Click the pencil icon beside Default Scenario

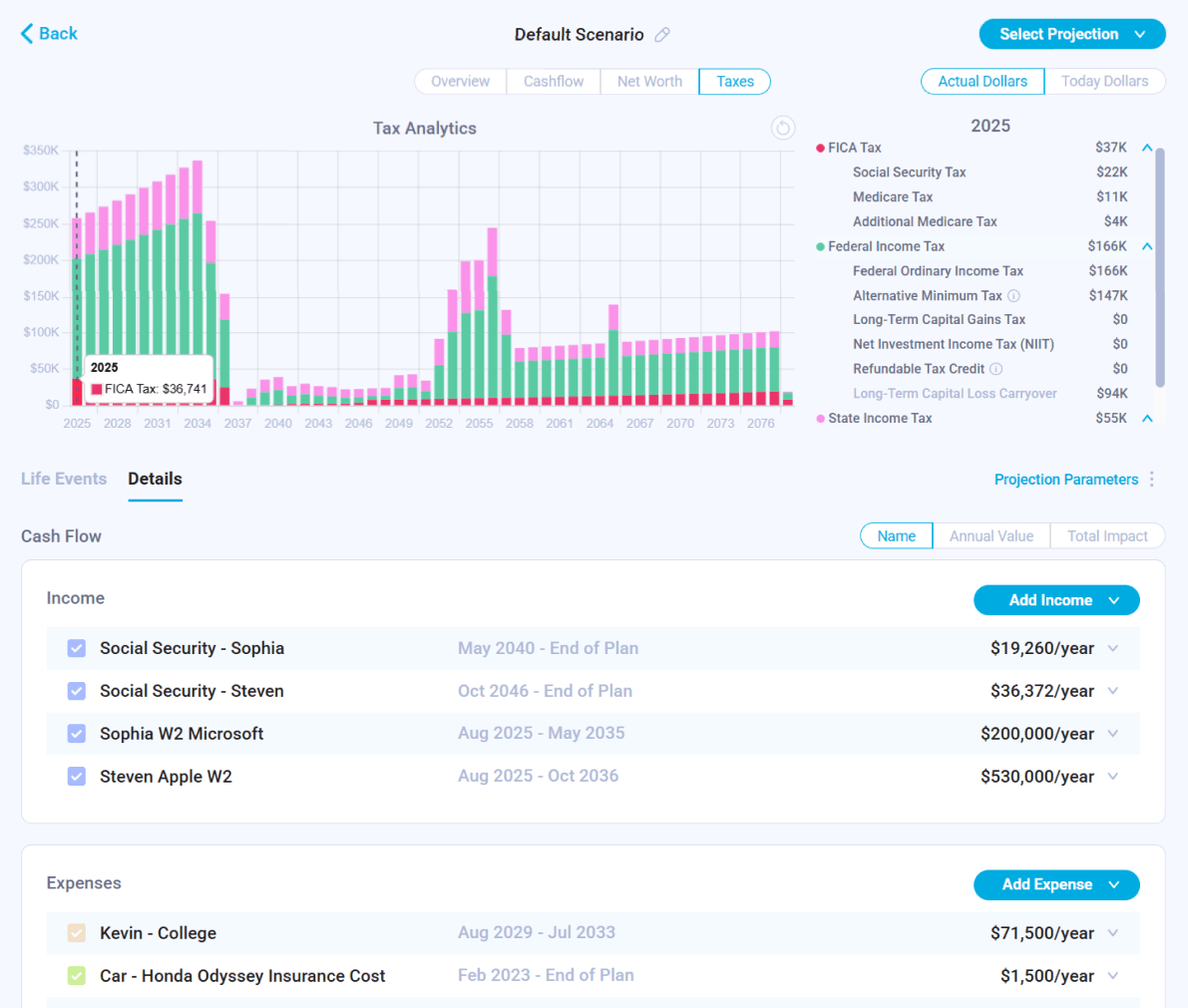click(x=662, y=35)
